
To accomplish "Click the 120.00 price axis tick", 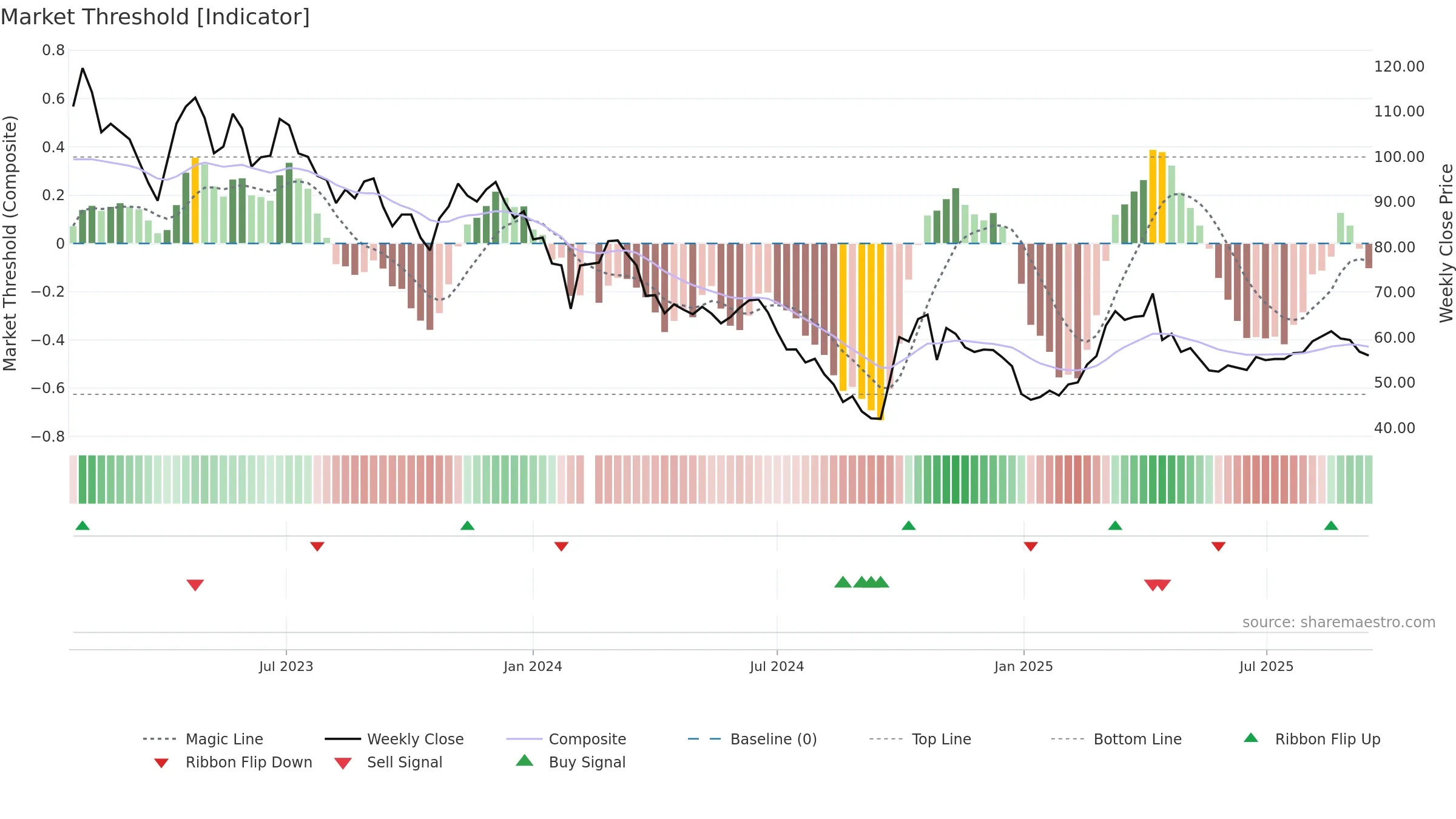I will point(1400,66).
